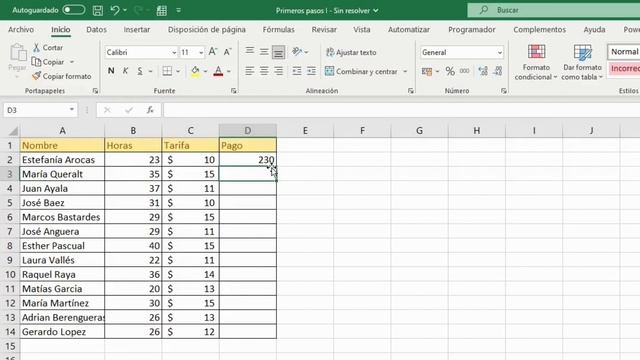This screenshot has height=360, width=640.
Task: Open Dar formato como tabla menu
Action: (582, 62)
